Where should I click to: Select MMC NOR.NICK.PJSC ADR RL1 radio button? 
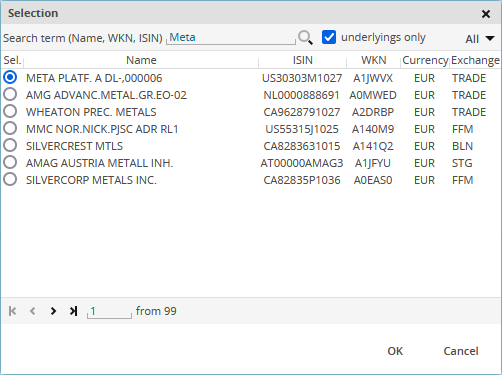pyautogui.click(x=10, y=128)
